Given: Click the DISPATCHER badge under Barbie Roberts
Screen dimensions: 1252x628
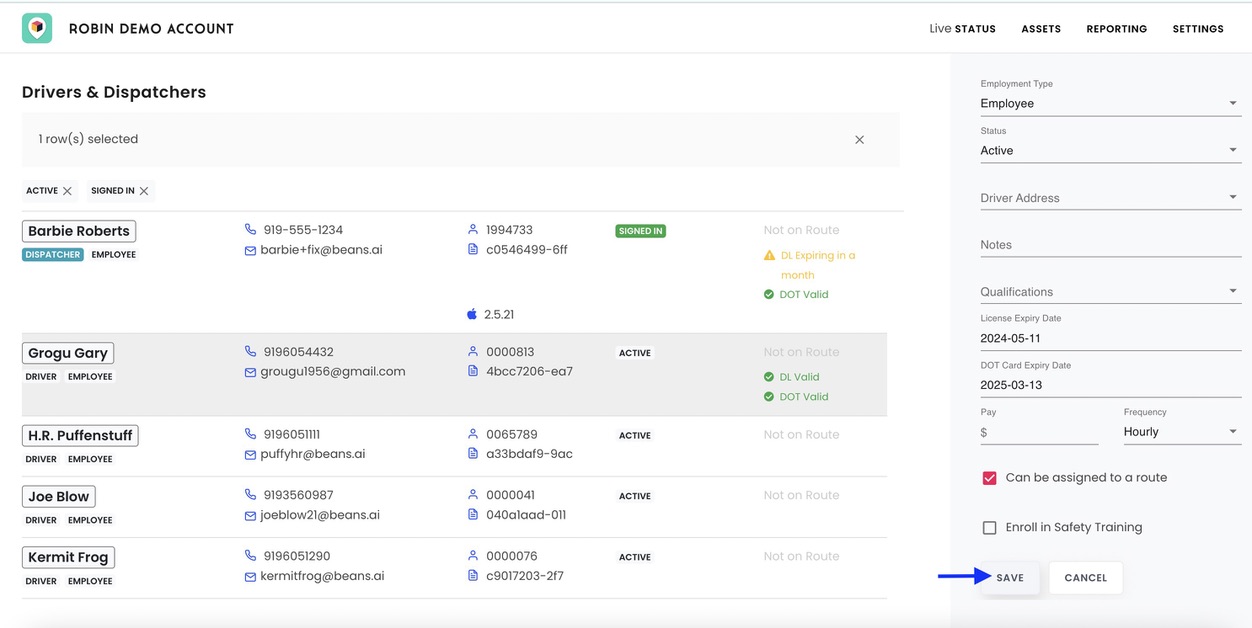Looking at the screenshot, I should point(53,255).
